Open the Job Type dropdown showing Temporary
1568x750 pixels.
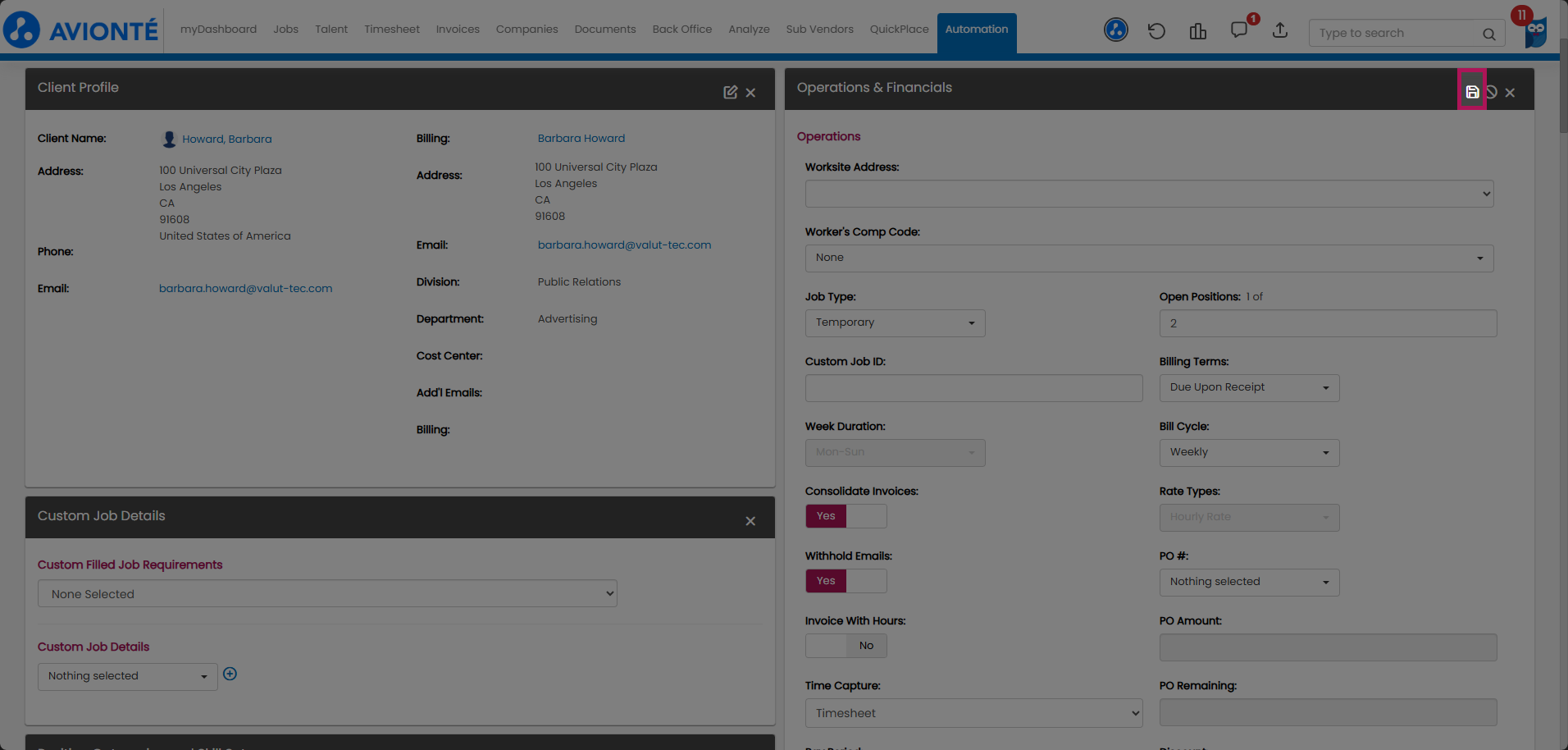coord(895,323)
